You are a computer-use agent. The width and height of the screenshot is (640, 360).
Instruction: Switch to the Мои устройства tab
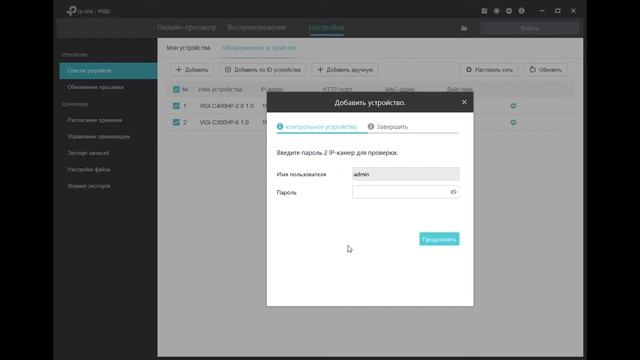188,48
